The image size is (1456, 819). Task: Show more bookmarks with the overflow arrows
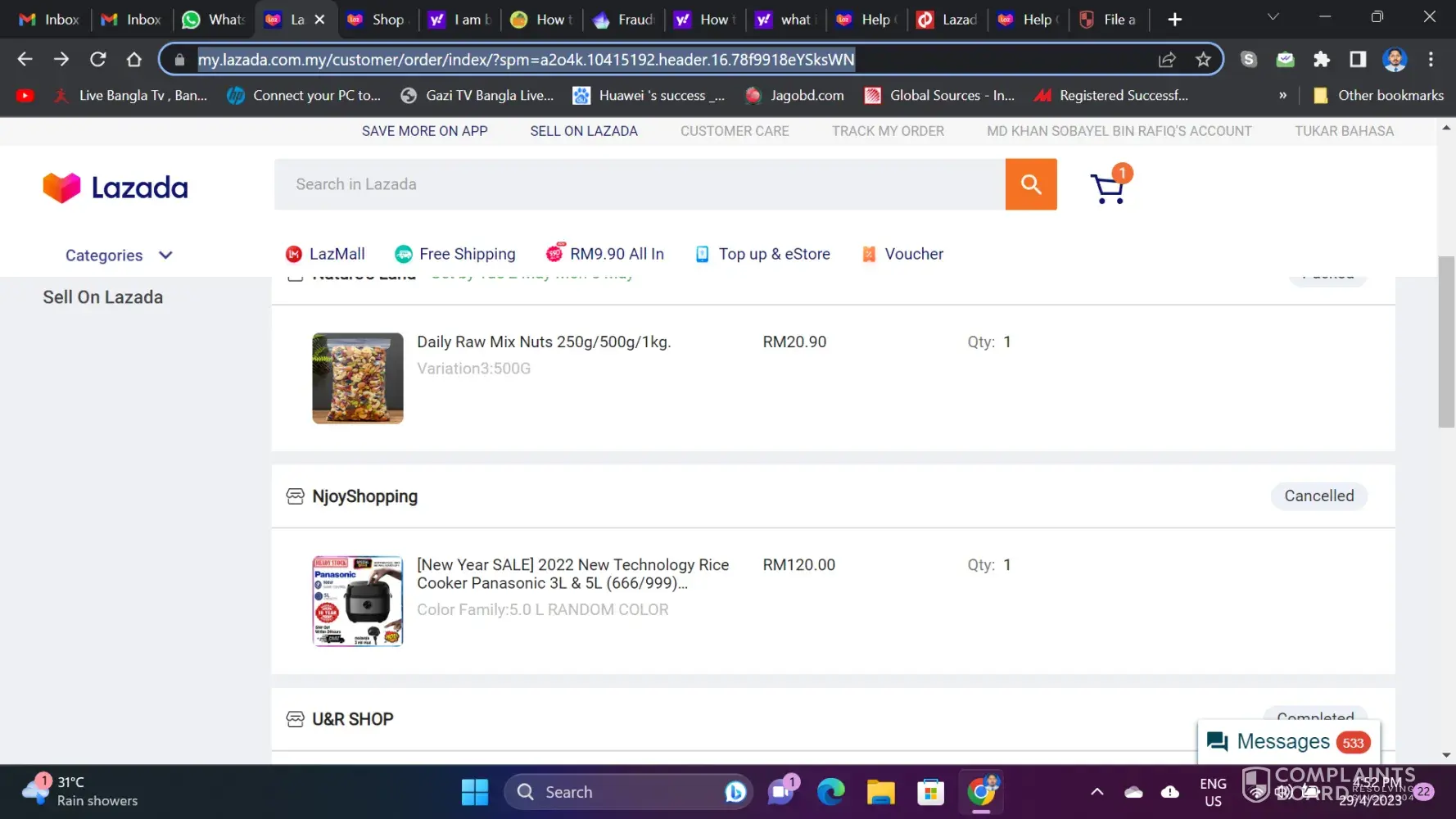1282,96
